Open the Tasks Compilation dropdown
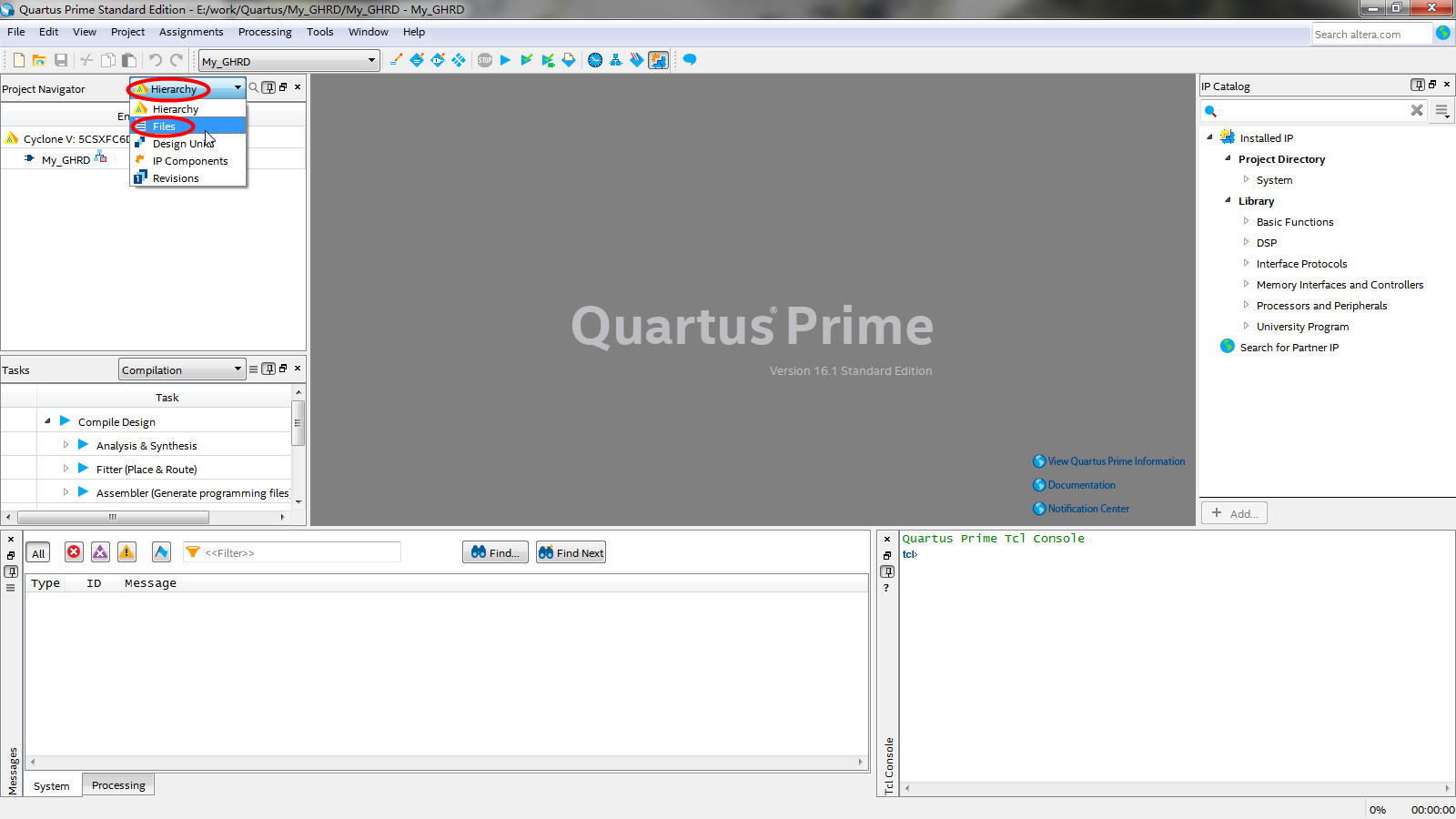Screen dimensions: 1456x819 [x=182, y=369]
